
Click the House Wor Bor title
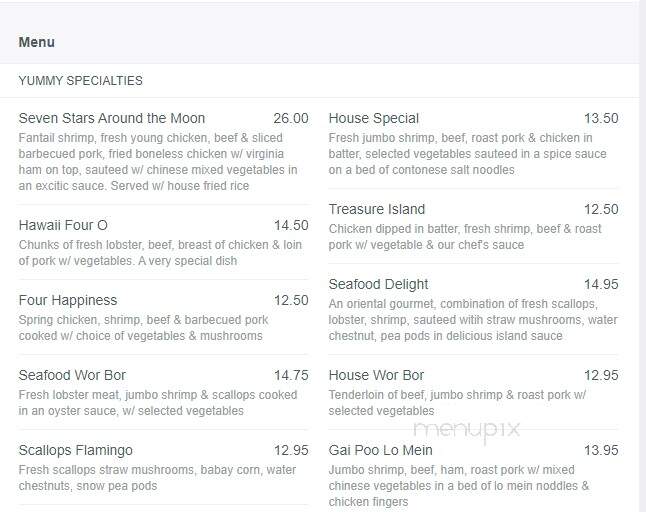pyautogui.click(x=376, y=375)
